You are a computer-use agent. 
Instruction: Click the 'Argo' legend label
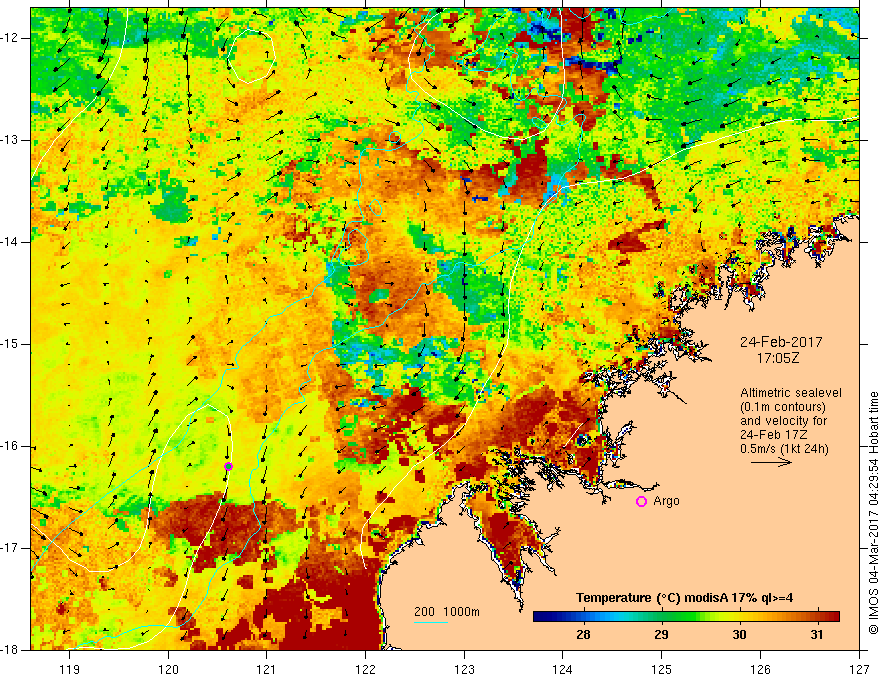666,501
